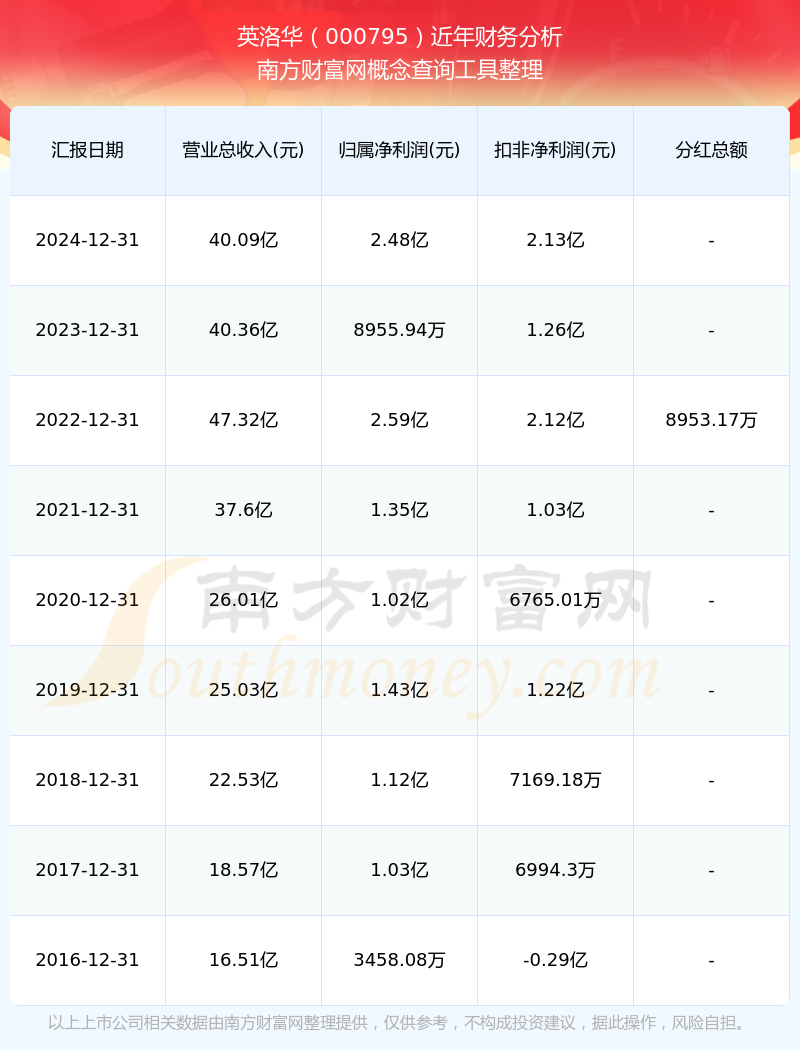Click the 1.22亿 adjusted profit cell
Viewport: 800px width, 1050px height.
(556, 690)
